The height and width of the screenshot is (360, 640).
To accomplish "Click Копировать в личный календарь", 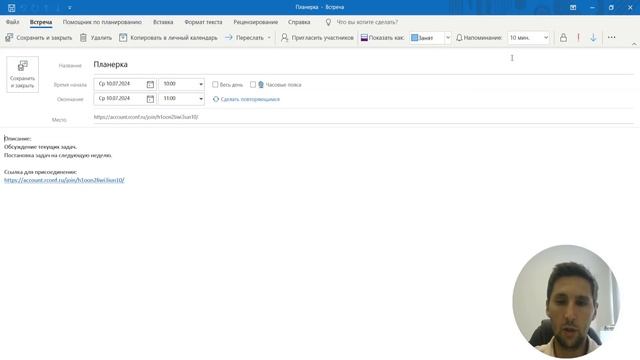I will 168,38.
